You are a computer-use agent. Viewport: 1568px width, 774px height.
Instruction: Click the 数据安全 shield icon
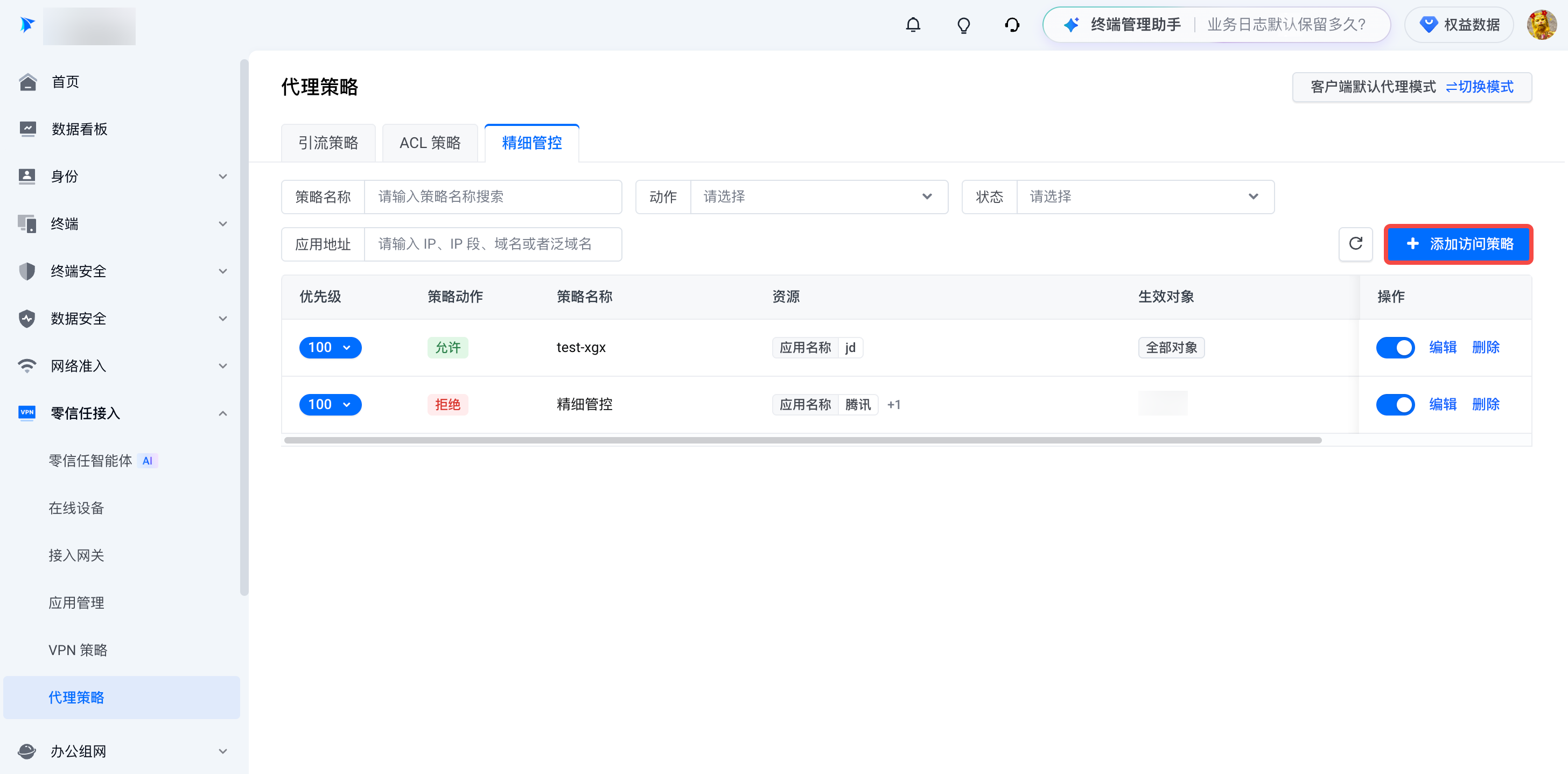pos(27,319)
